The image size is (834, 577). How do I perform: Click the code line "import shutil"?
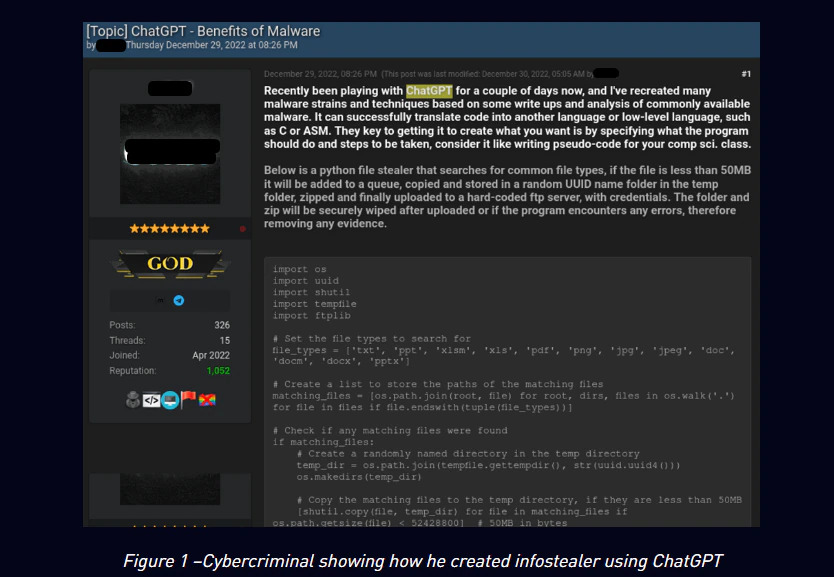(311, 292)
